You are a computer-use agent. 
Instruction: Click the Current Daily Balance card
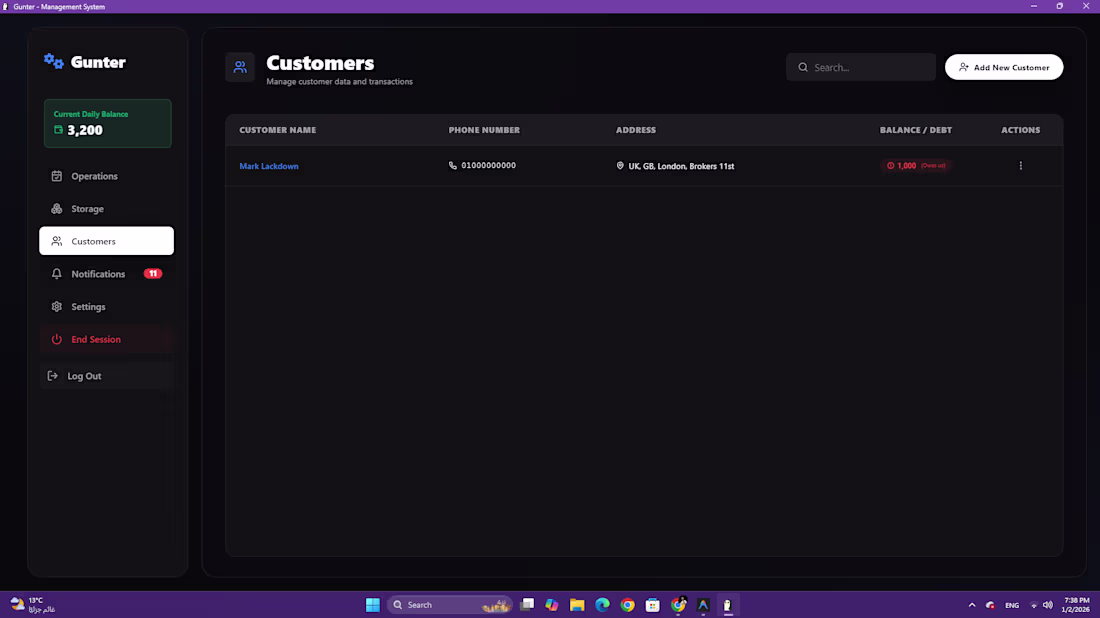pos(107,123)
